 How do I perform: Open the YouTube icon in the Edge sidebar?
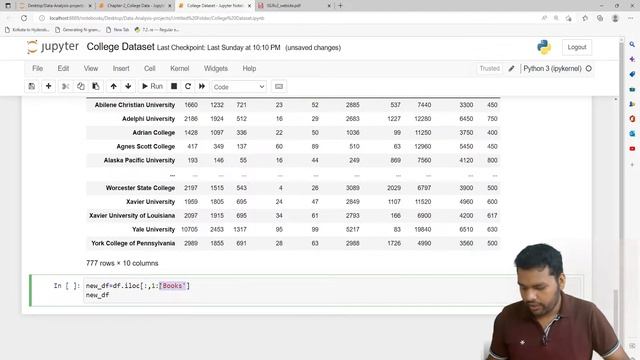[632, 149]
